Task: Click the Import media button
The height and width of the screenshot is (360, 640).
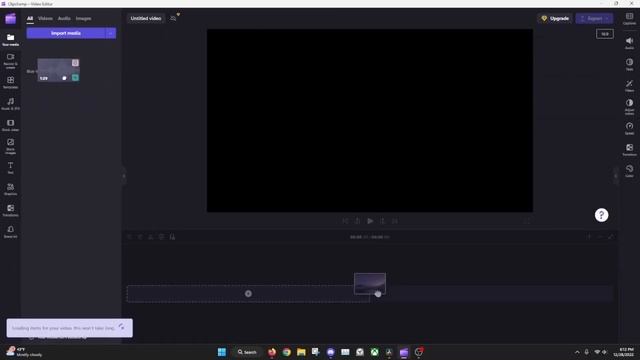Action: point(66,33)
